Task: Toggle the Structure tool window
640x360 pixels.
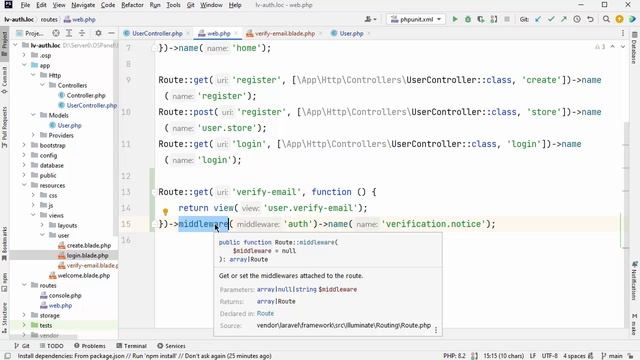Action: coord(4,318)
